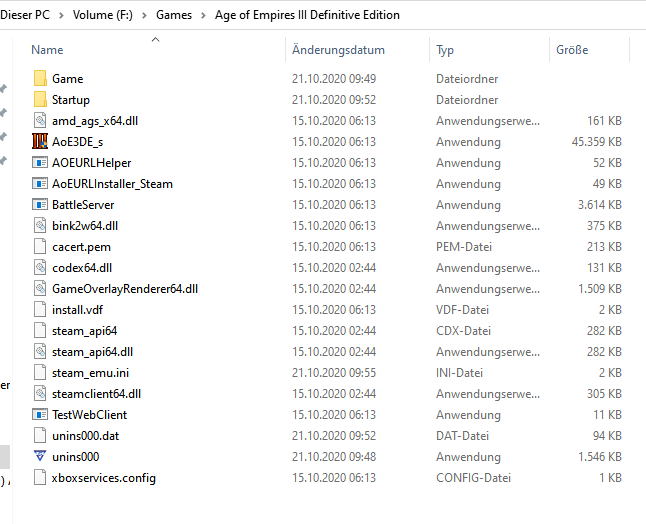Image resolution: width=646 pixels, height=524 pixels.
Task: Select the file name steam_emu.ini
Action: coord(90,373)
